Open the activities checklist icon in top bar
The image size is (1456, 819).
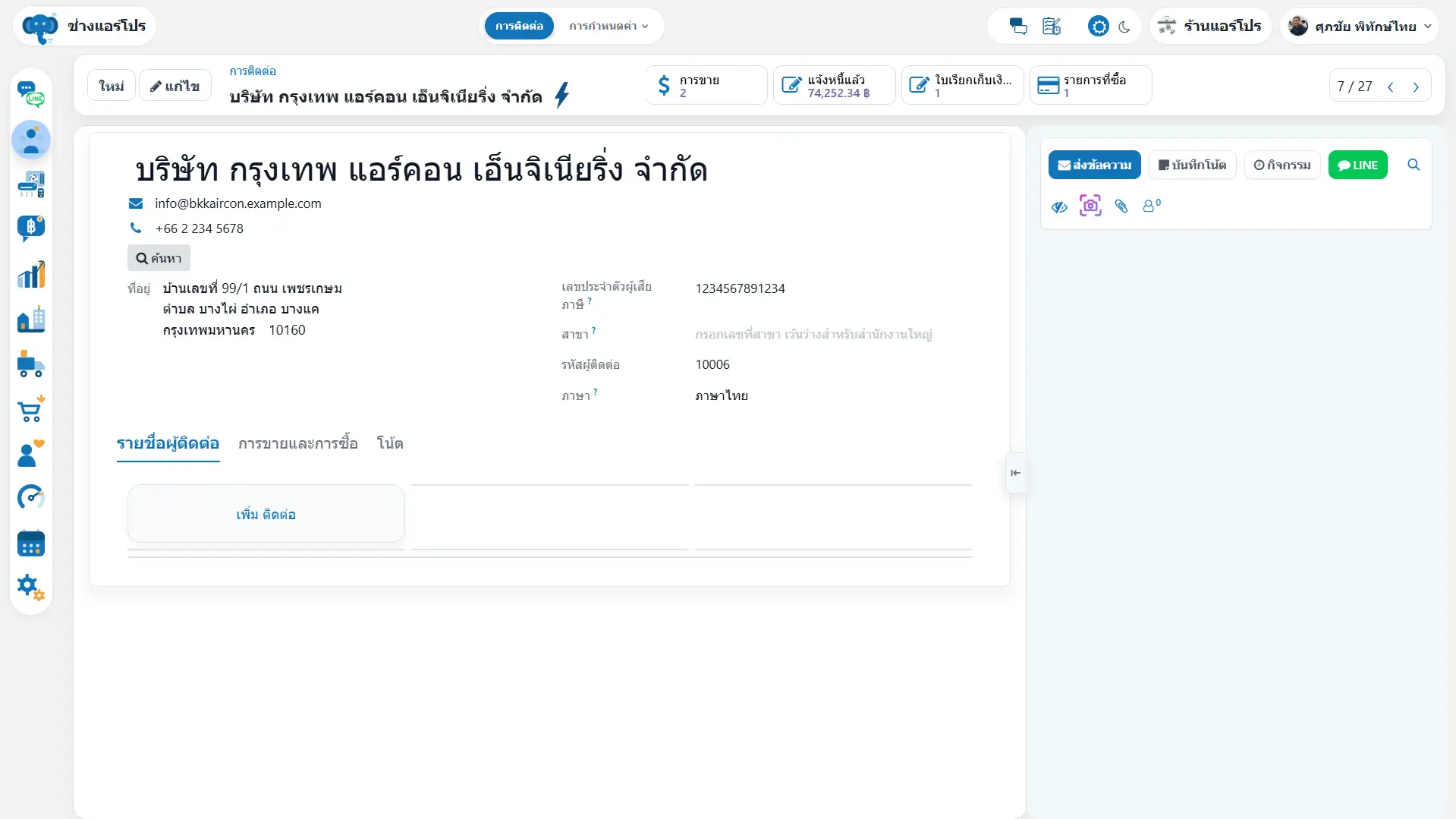[x=1052, y=27]
